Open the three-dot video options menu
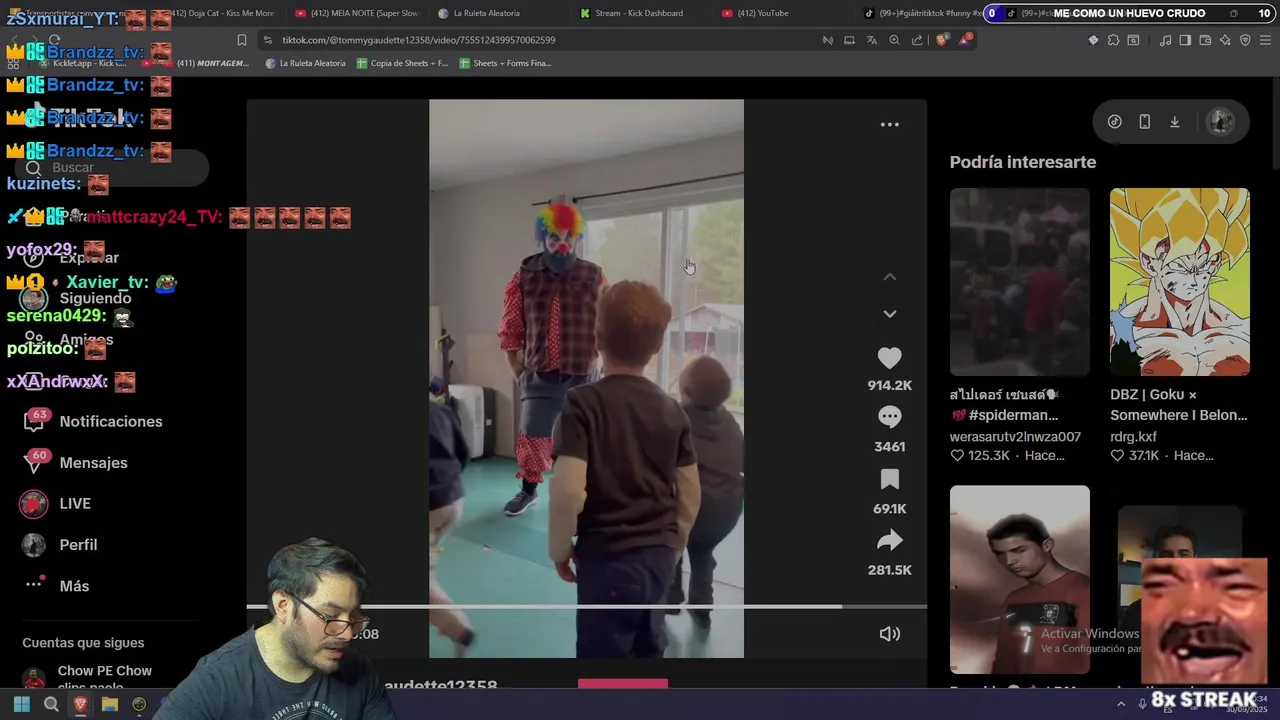 (x=889, y=125)
